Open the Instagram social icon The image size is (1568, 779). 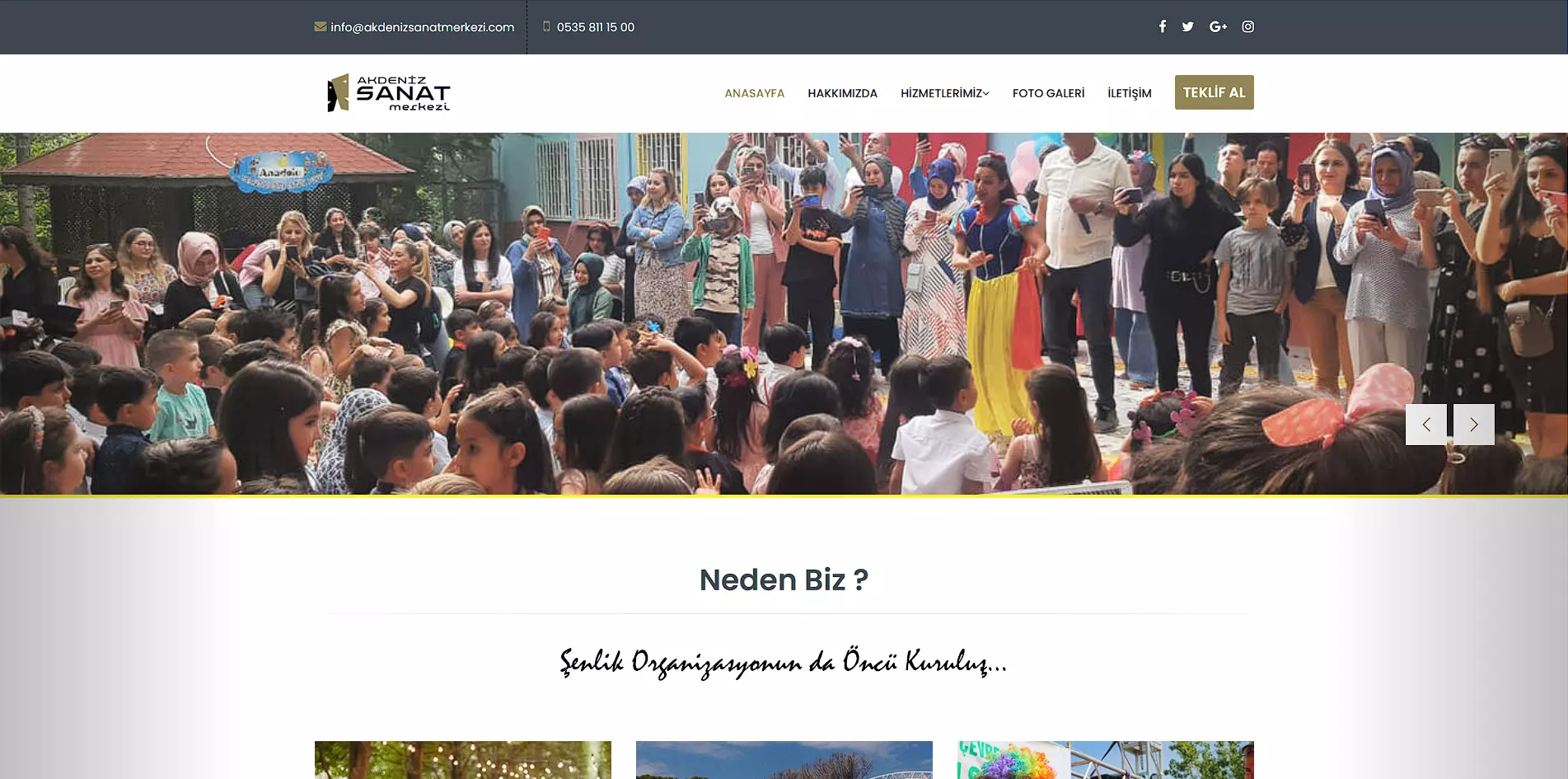[1248, 26]
